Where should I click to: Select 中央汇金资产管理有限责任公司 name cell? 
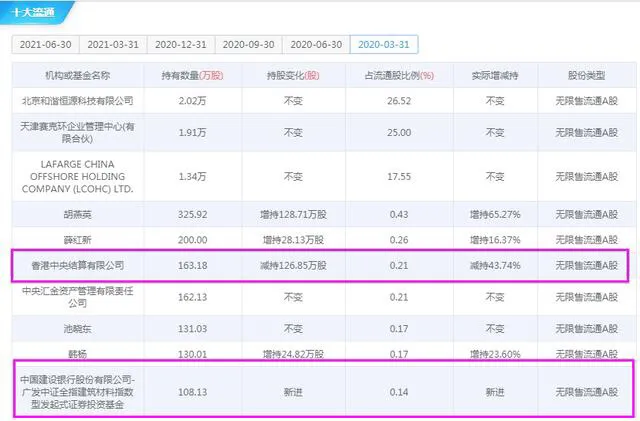[x=78, y=297]
